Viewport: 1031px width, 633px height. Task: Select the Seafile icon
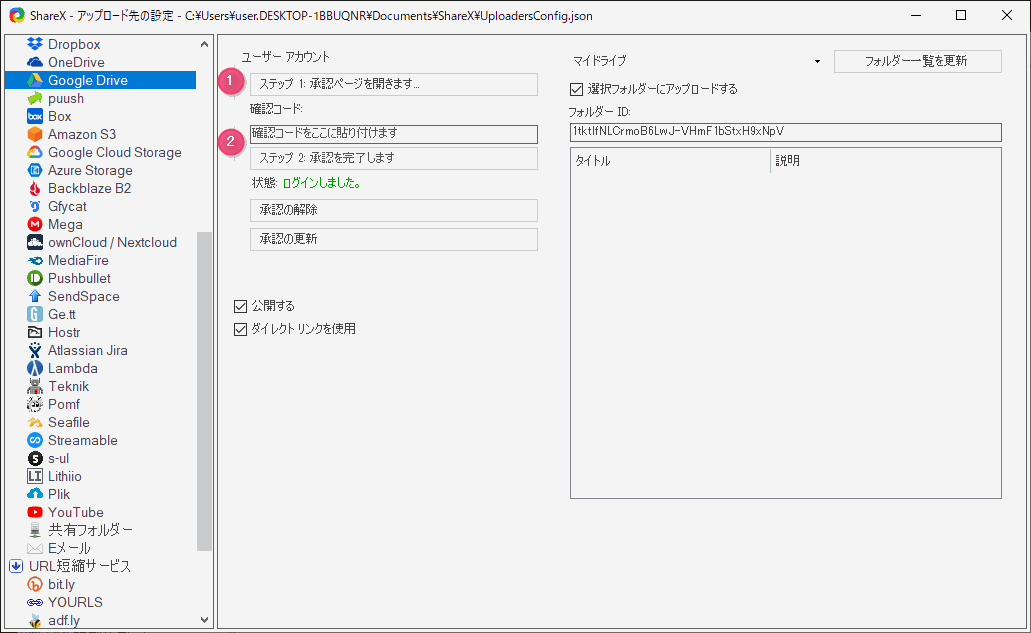pos(35,423)
